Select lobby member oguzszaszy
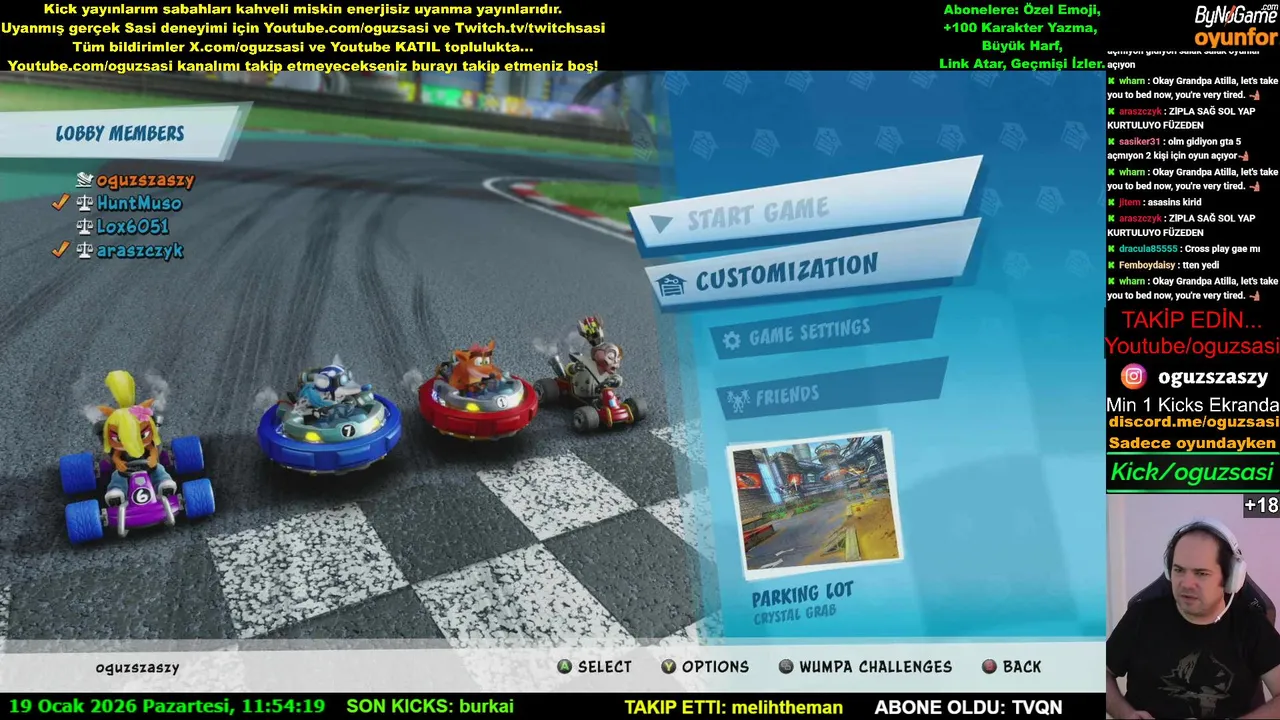 click(145, 180)
